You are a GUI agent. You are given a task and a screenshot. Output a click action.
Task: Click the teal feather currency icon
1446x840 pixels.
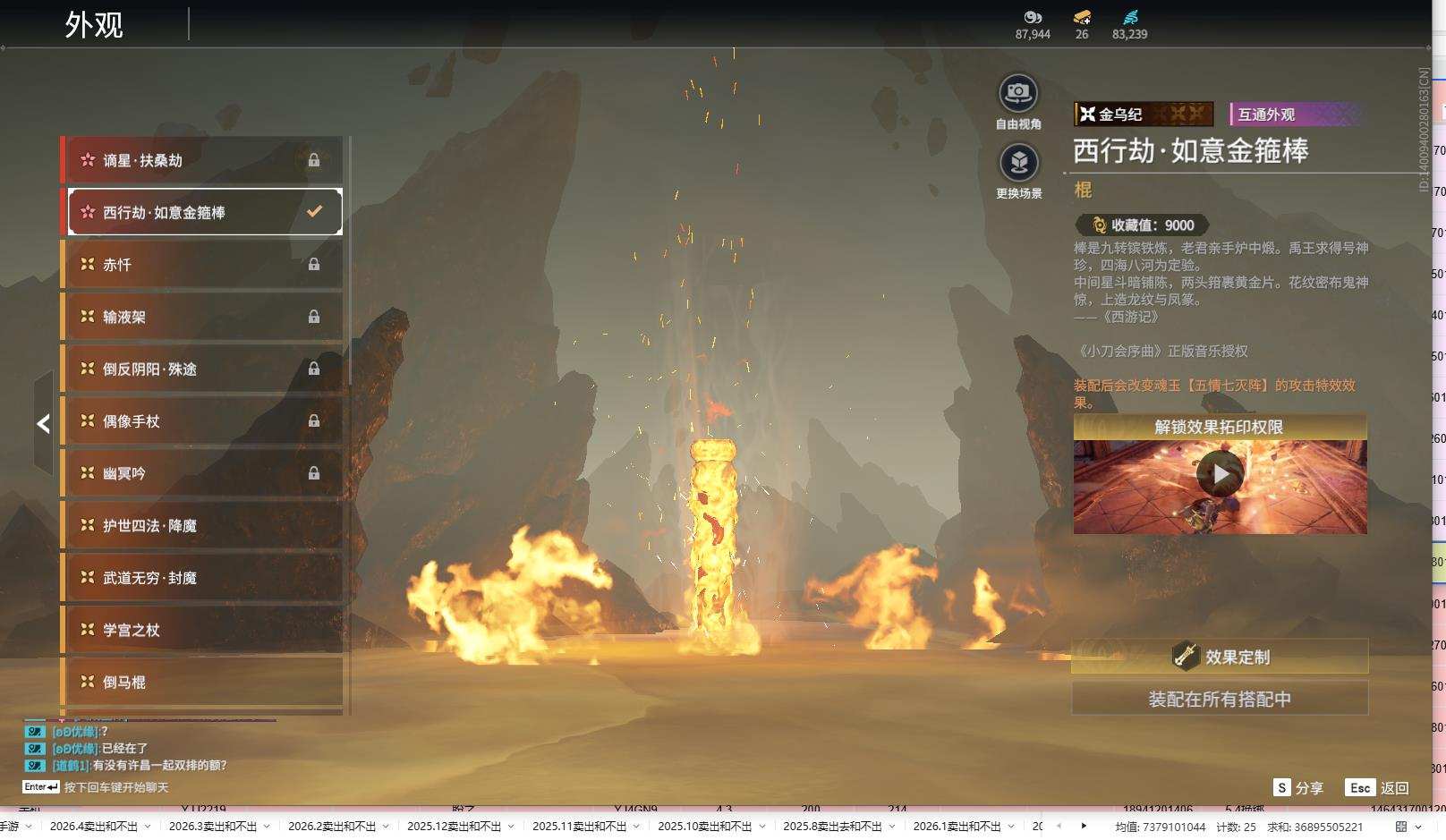[x=1130, y=17]
